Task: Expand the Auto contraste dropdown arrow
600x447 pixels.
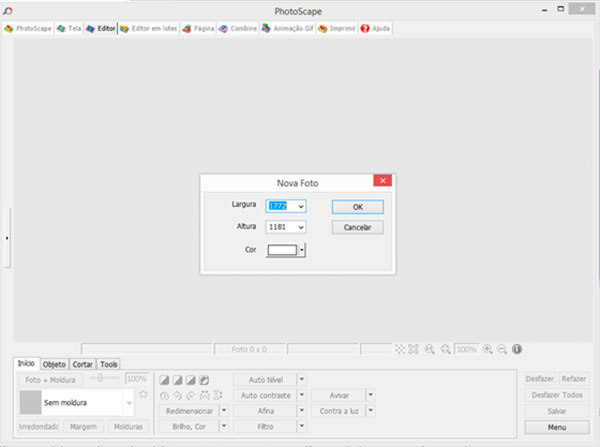Action: tap(302, 395)
